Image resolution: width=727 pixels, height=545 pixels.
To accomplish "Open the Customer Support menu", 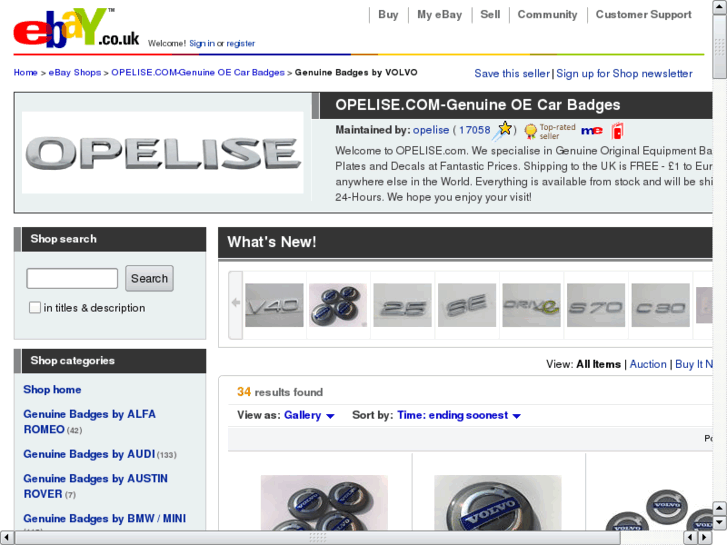I will [644, 14].
